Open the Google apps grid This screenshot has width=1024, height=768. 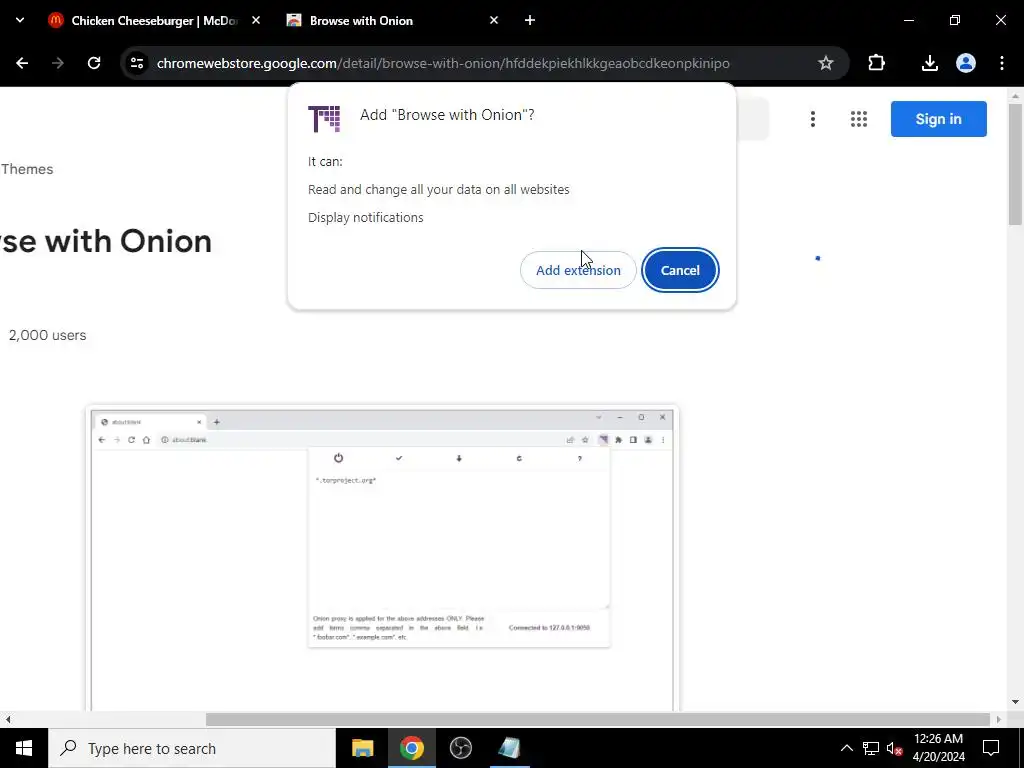(x=859, y=119)
